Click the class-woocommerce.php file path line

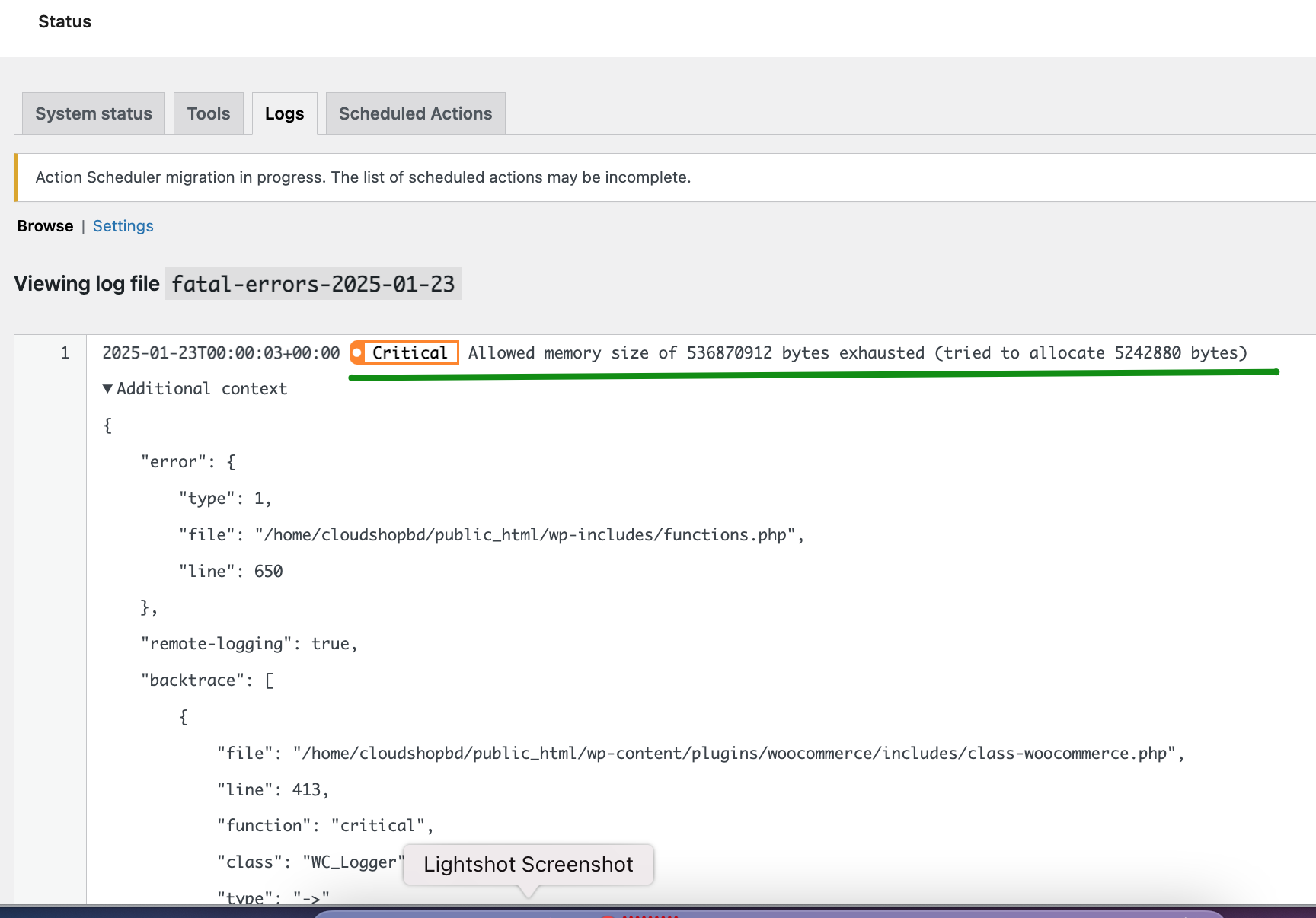pyautogui.click(x=701, y=753)
